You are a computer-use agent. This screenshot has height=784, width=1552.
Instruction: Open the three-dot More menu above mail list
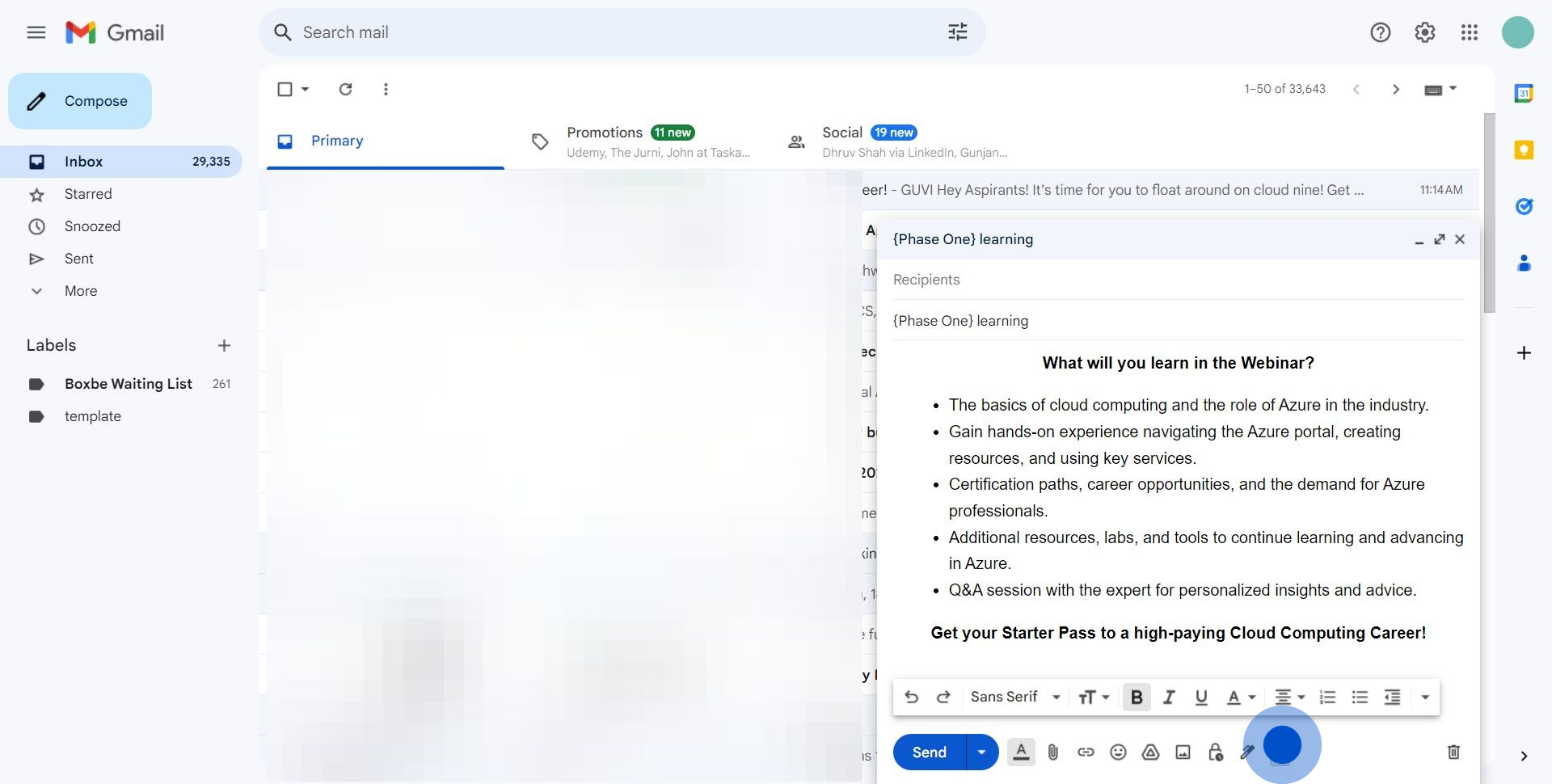tap(386, 89)
